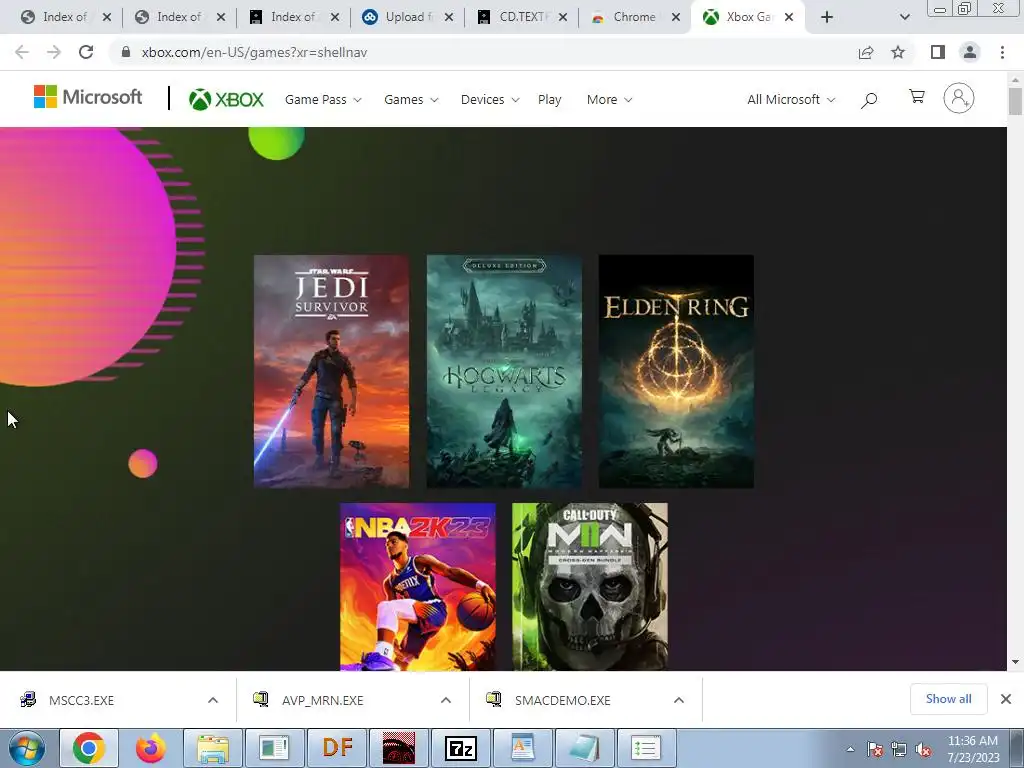Click the network tray icon

899,750
